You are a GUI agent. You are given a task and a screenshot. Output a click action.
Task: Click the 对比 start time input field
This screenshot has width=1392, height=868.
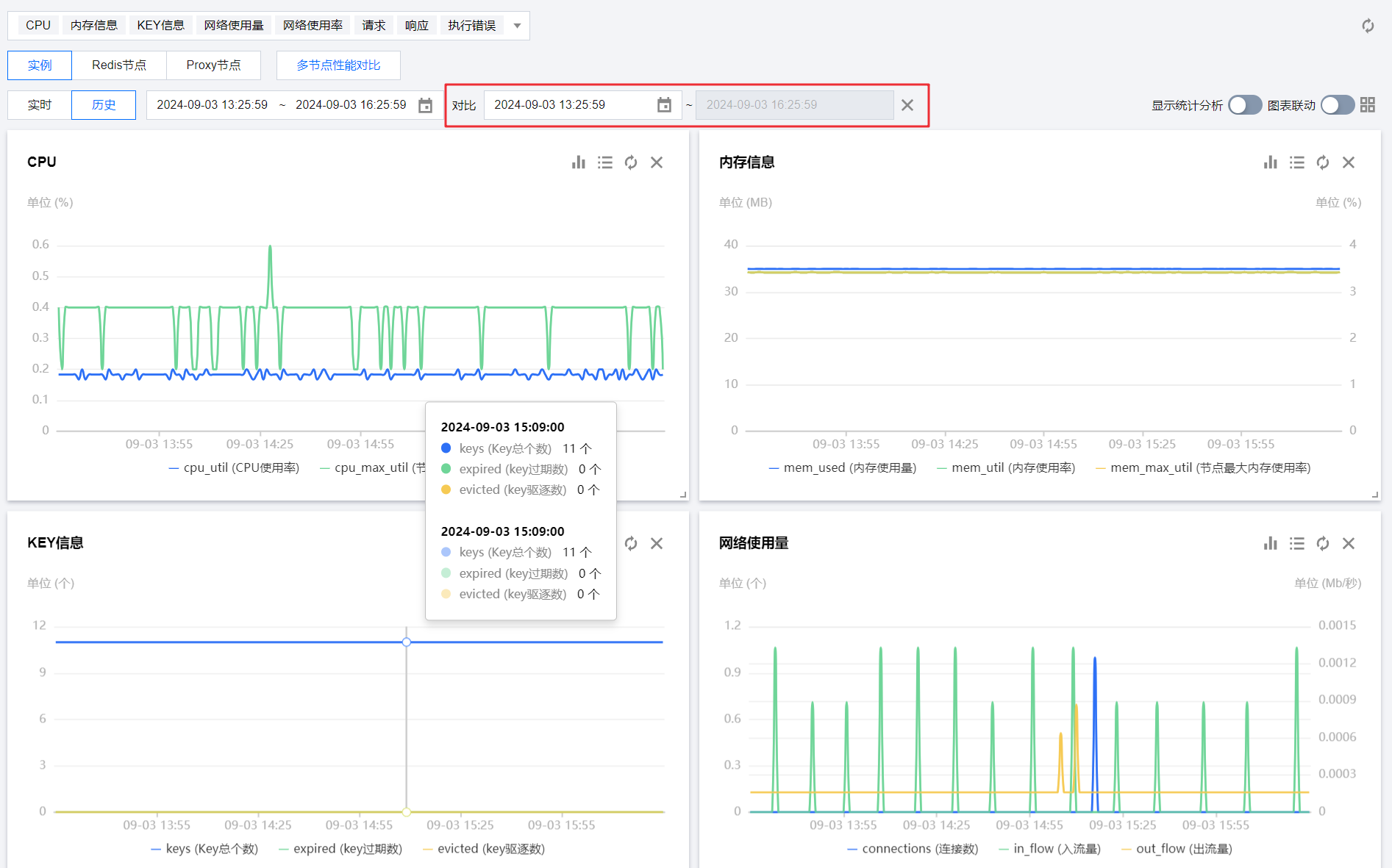click(x=566, y=105)
